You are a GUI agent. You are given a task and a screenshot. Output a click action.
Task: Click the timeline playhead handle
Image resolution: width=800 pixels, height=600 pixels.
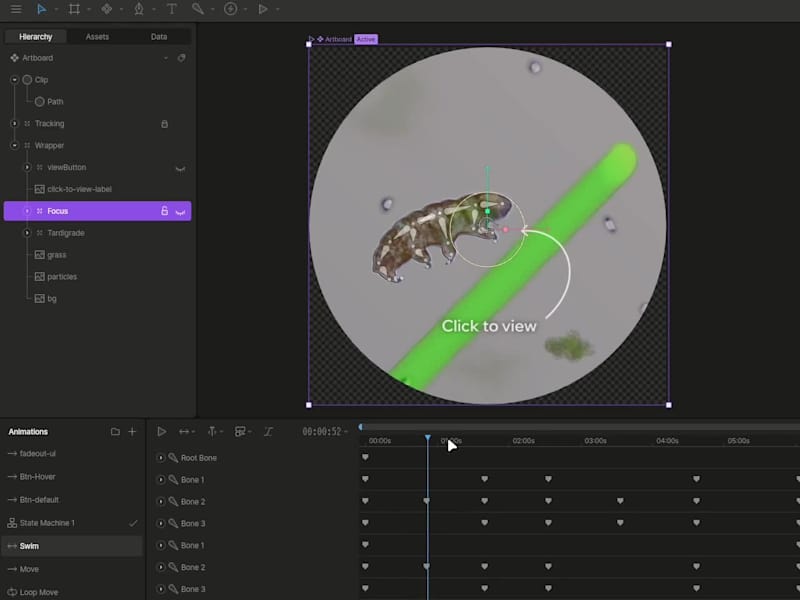428,438
